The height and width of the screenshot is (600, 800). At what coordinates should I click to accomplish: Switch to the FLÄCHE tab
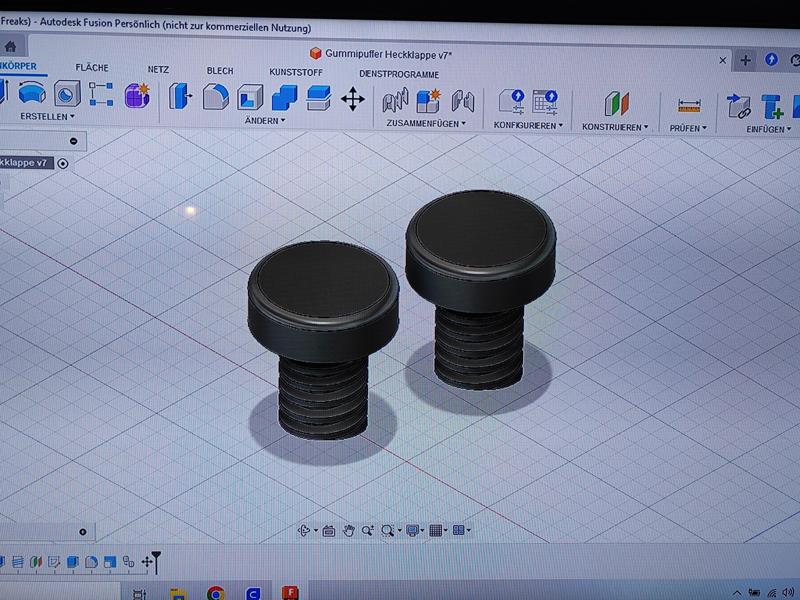[92, 68]
